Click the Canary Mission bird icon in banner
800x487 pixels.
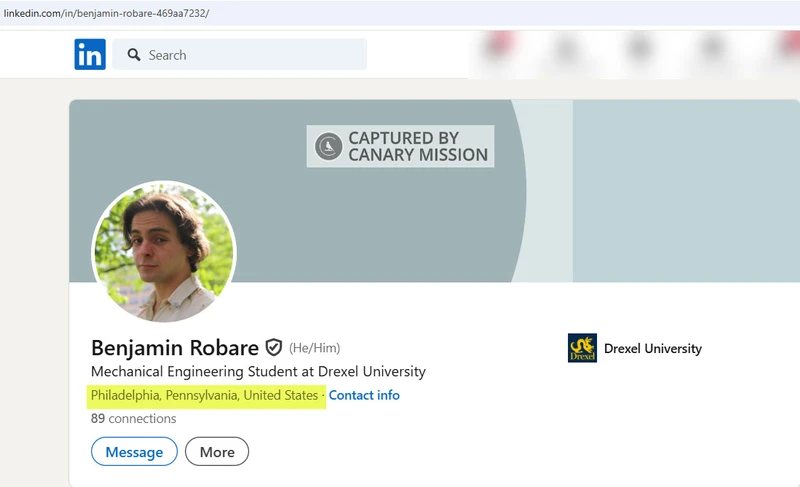coord(328,146)
